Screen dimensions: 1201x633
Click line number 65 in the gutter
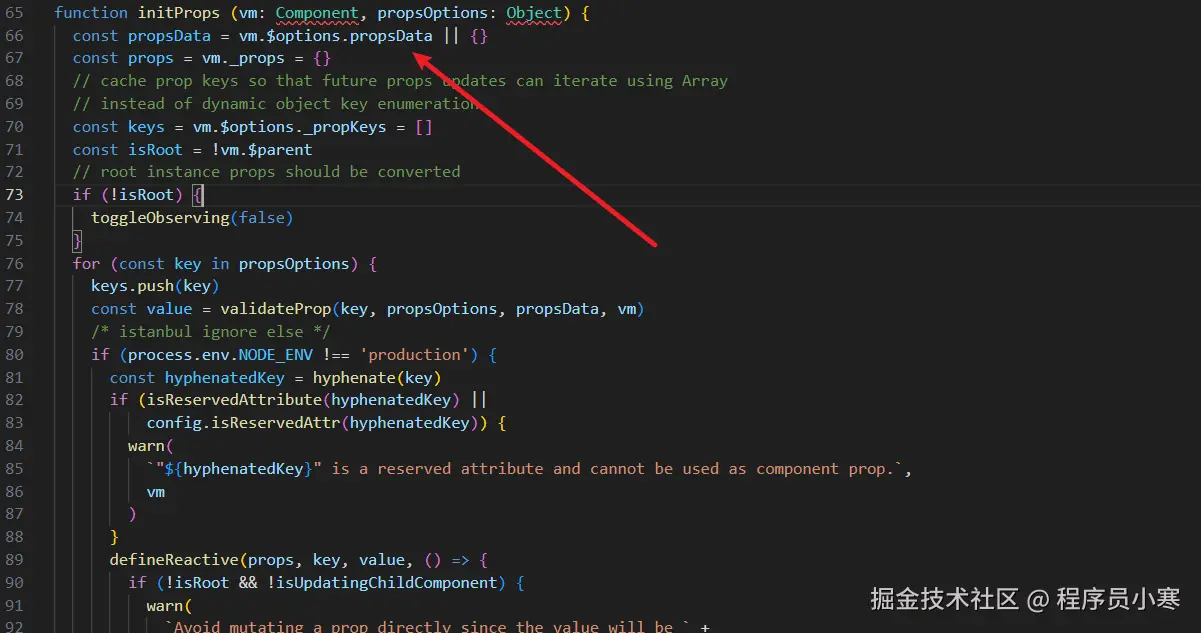pos(14,13)
